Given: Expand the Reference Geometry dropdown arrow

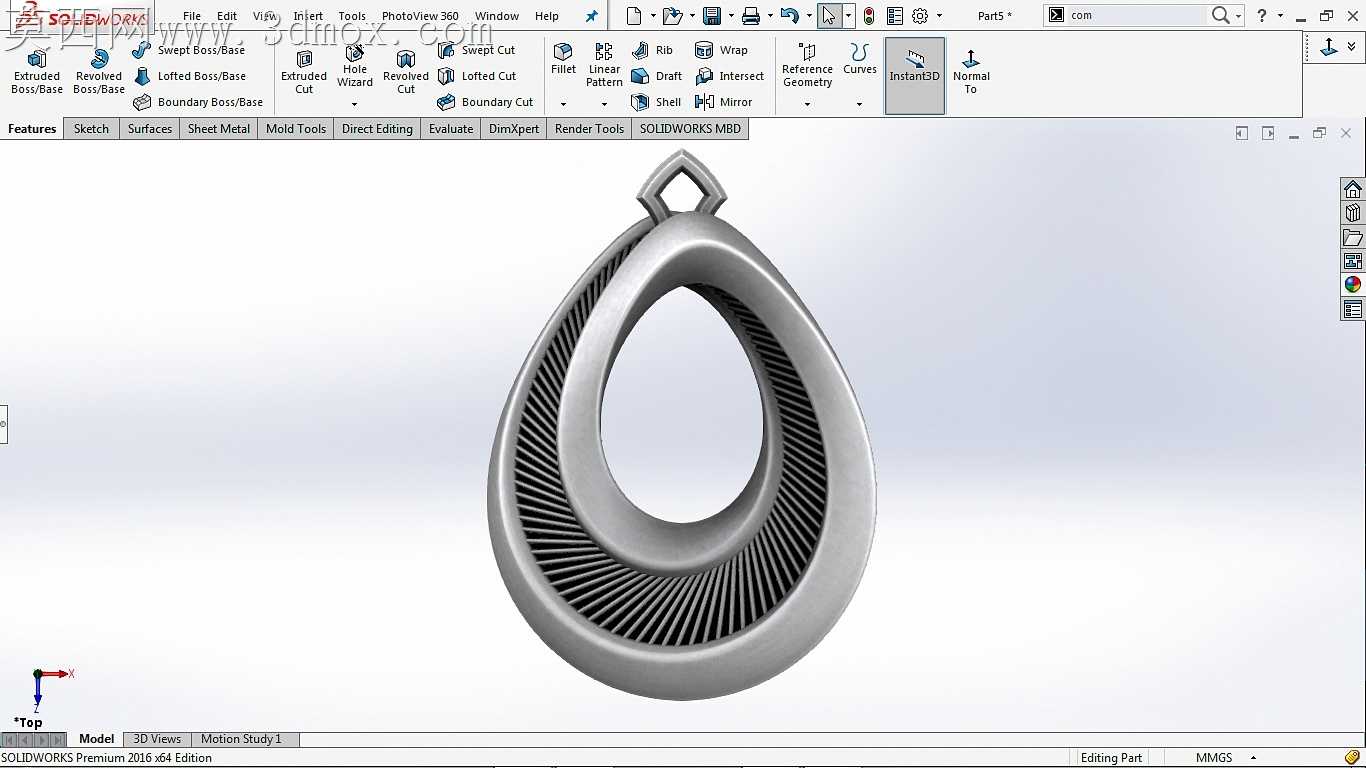Looking at the screenshot, I should click(807, 104).
